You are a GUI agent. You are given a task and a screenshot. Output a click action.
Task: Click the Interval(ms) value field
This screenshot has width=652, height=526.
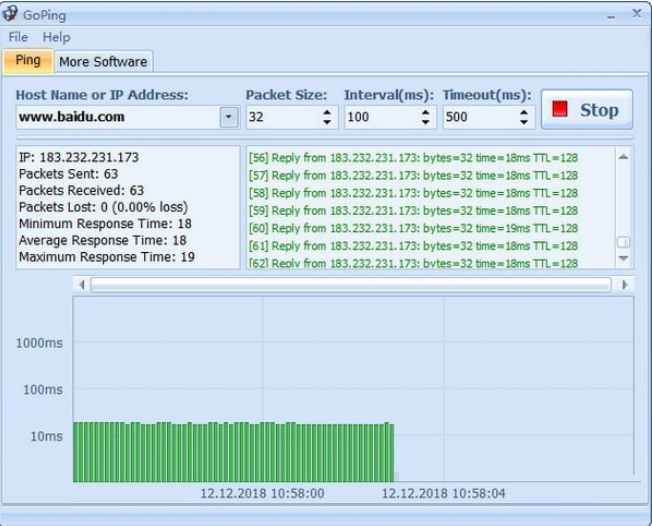[x=380, y=117]
